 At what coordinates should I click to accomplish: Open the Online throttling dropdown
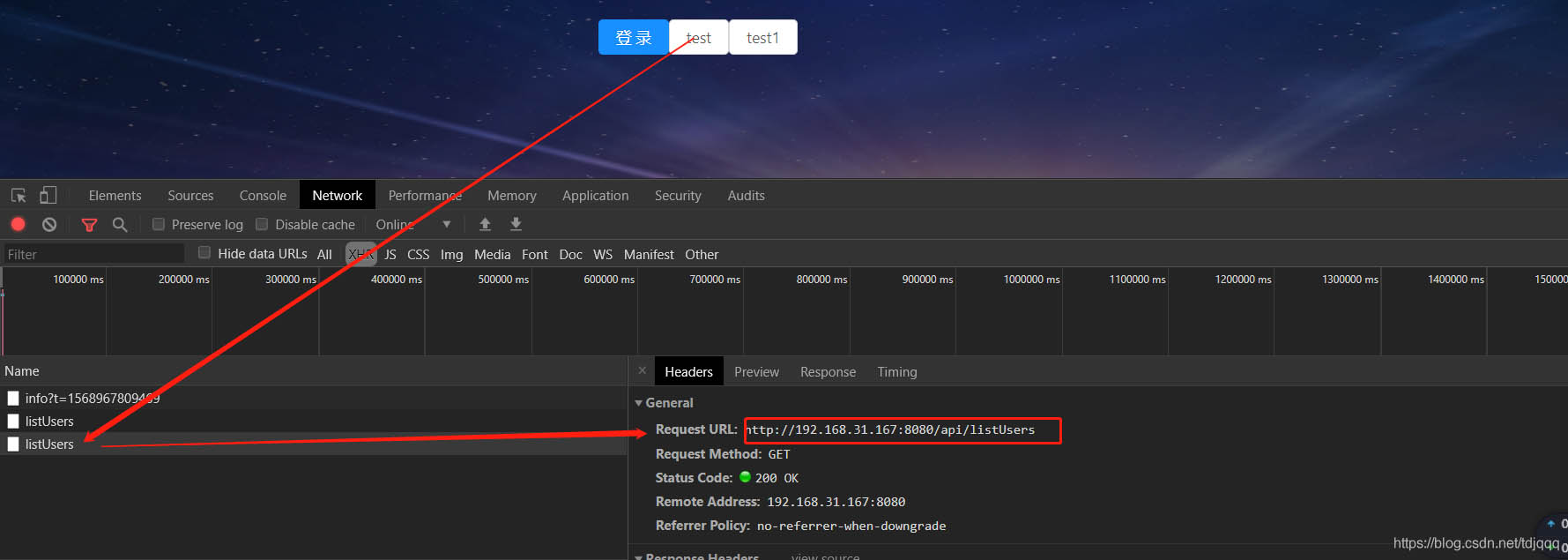click(x=413, y=225)
